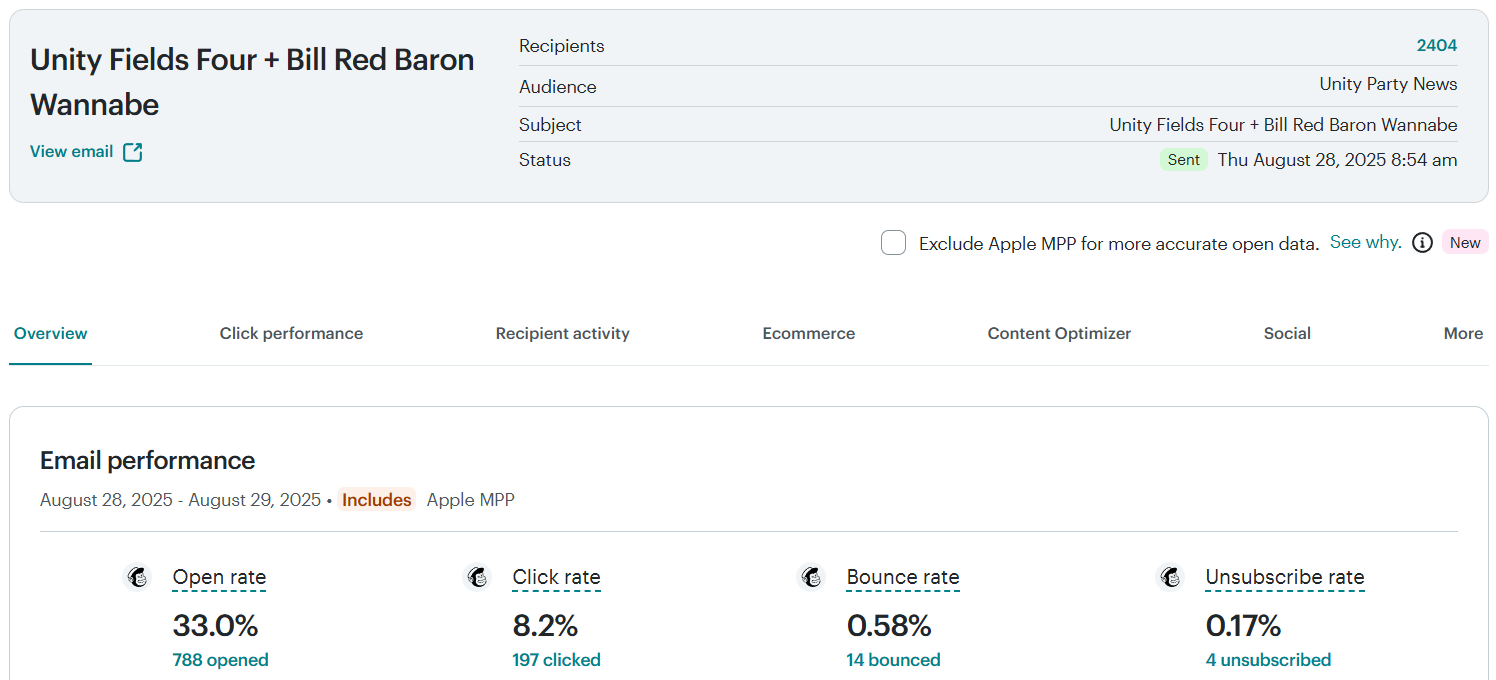This screenshot has width=1496, height=680.
Task: Click the Bounce rate label
Action: click(903, 577)
